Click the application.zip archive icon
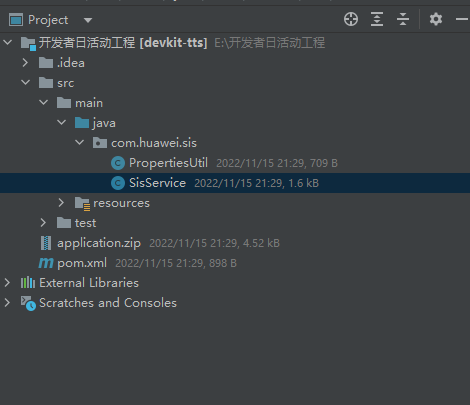The width and height of the screenshot is (470, 405). (46, 243)
